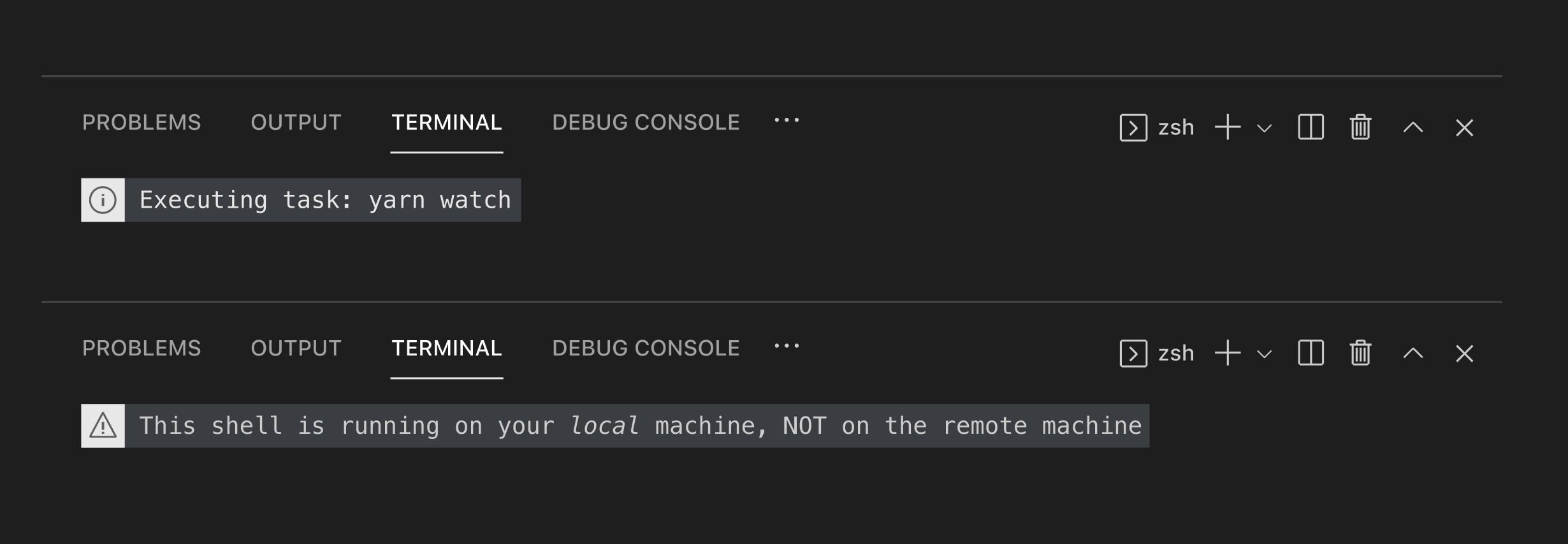The image size is (1568, 544).
Task: Select the TERMINAL tab in the lower panel
Action: click(x=446, y=348)
